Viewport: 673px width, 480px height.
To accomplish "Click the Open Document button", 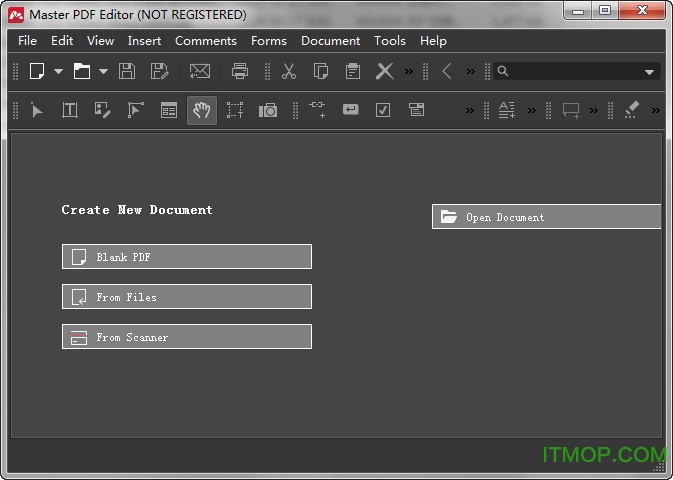I will [x=546, y=217].
